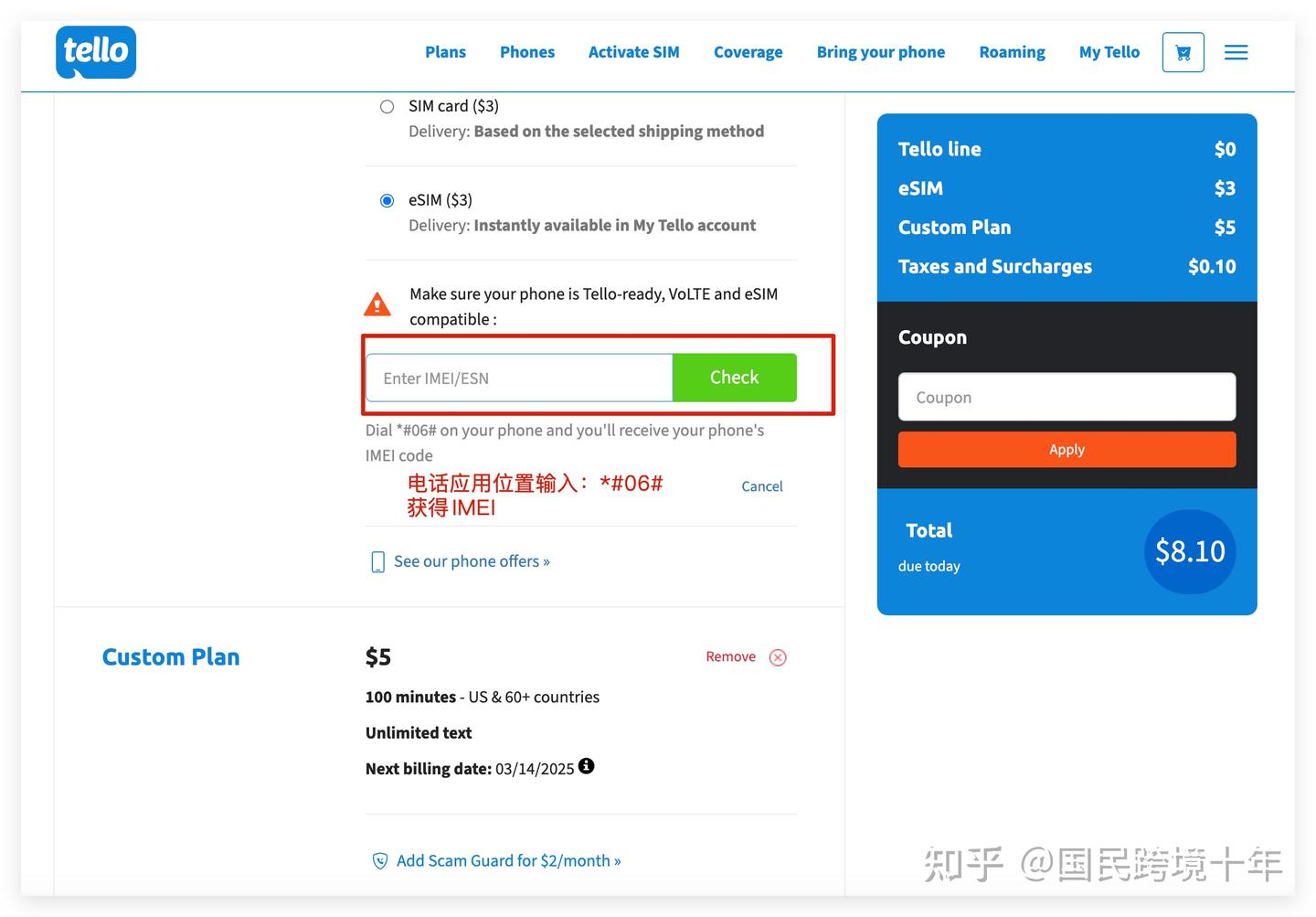Open See our phone offers link
This screenshot has height=917, width=1316.
472,561
